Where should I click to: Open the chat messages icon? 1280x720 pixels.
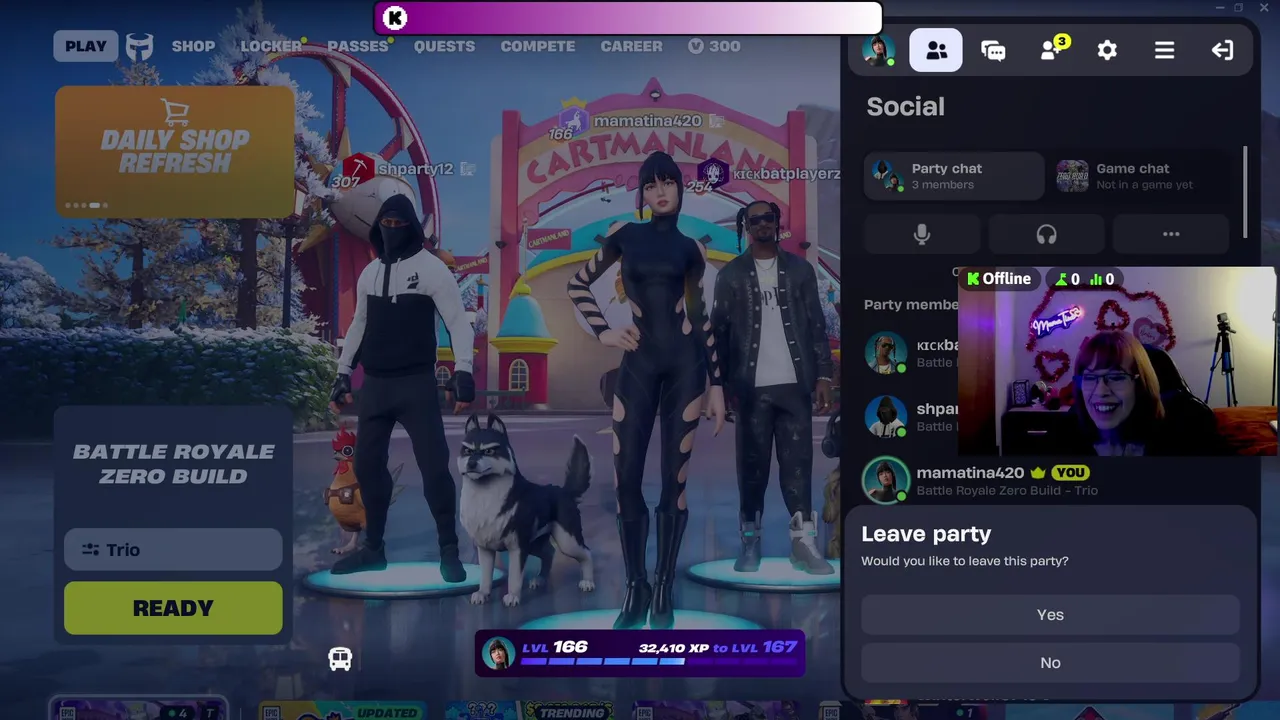(x=993, y=50)
